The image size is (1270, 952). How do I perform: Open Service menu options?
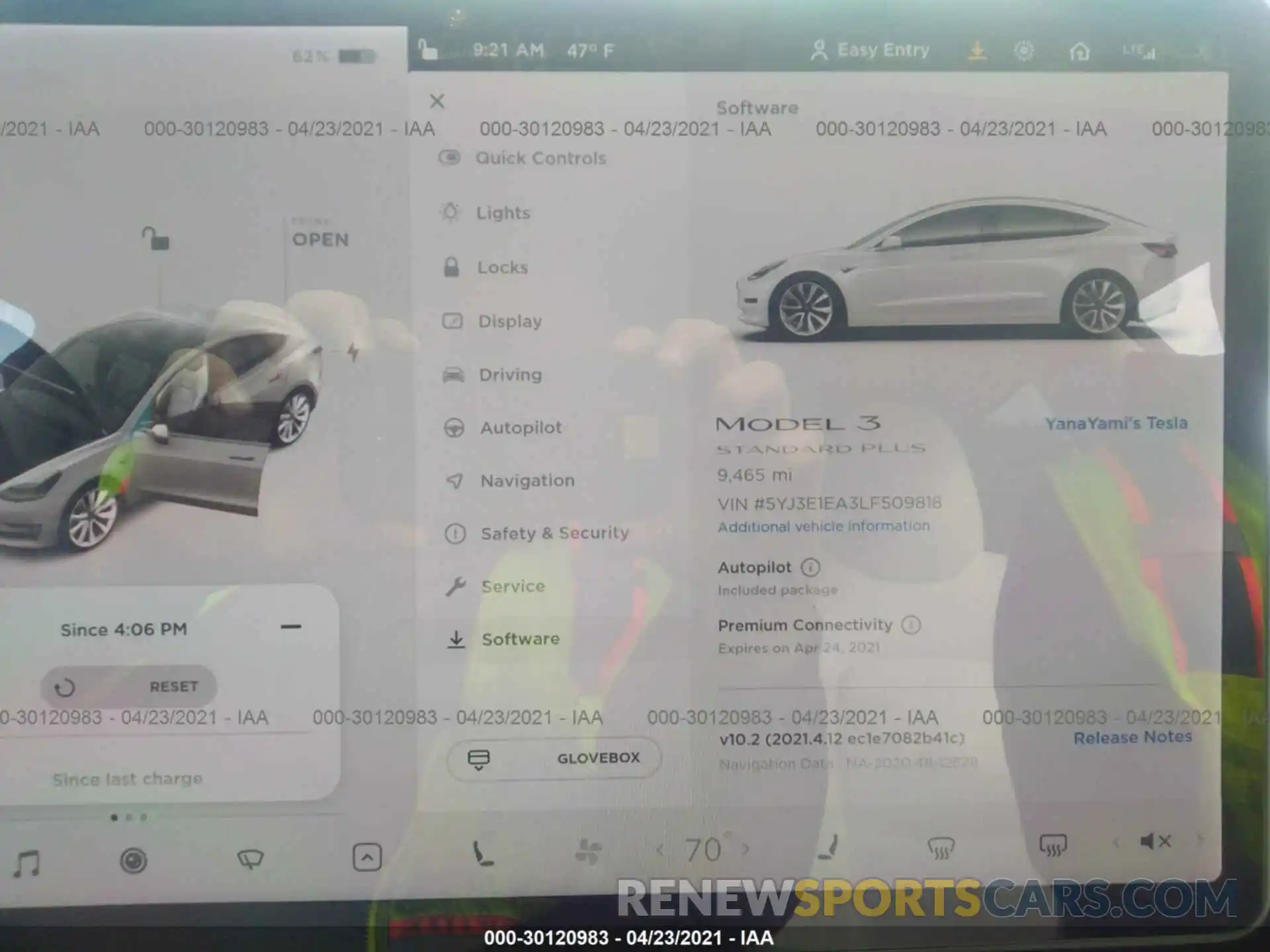(x=510, y=585)
